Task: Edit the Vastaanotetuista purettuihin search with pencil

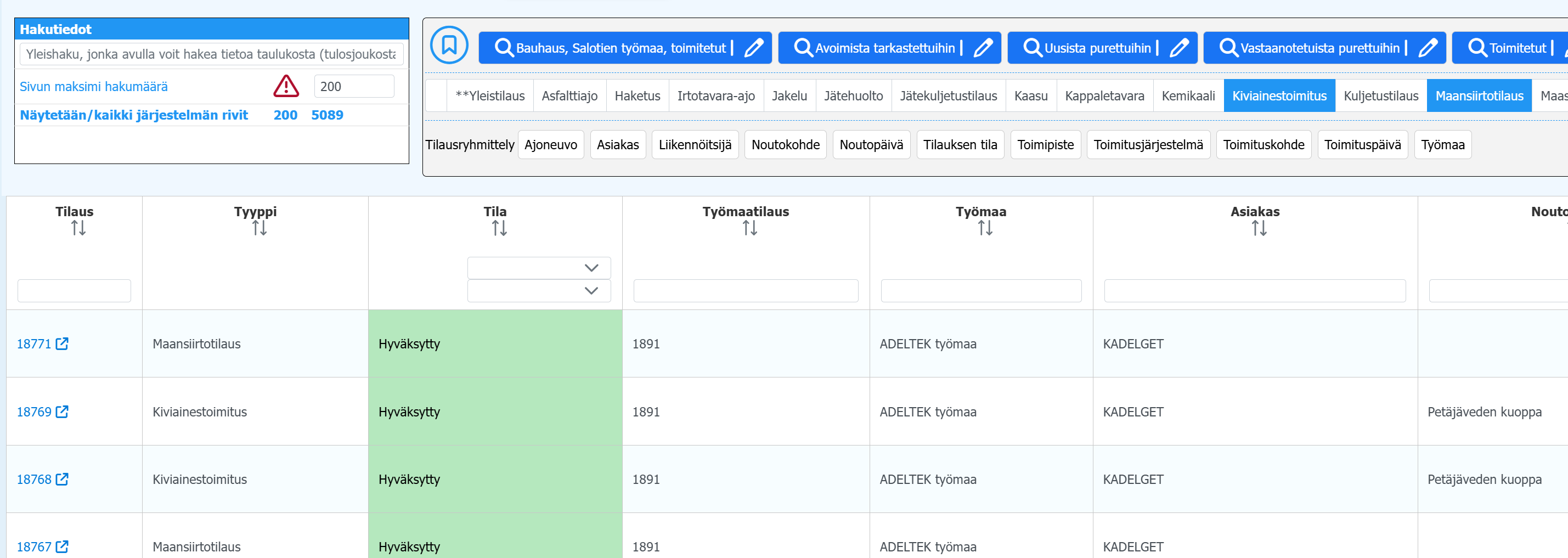Action: point(1428,48)
